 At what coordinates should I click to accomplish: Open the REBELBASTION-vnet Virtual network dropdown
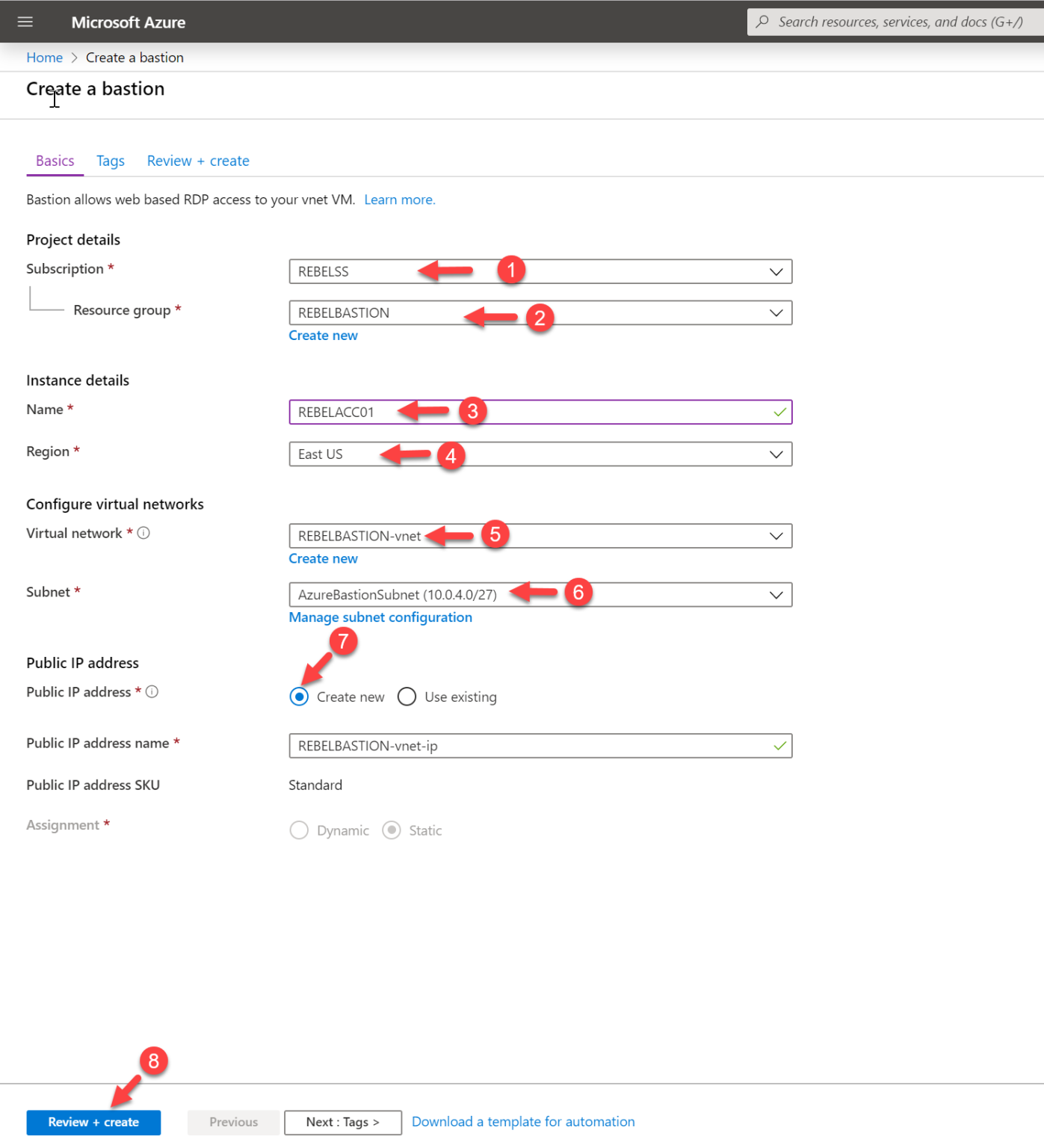pos(776,536)
